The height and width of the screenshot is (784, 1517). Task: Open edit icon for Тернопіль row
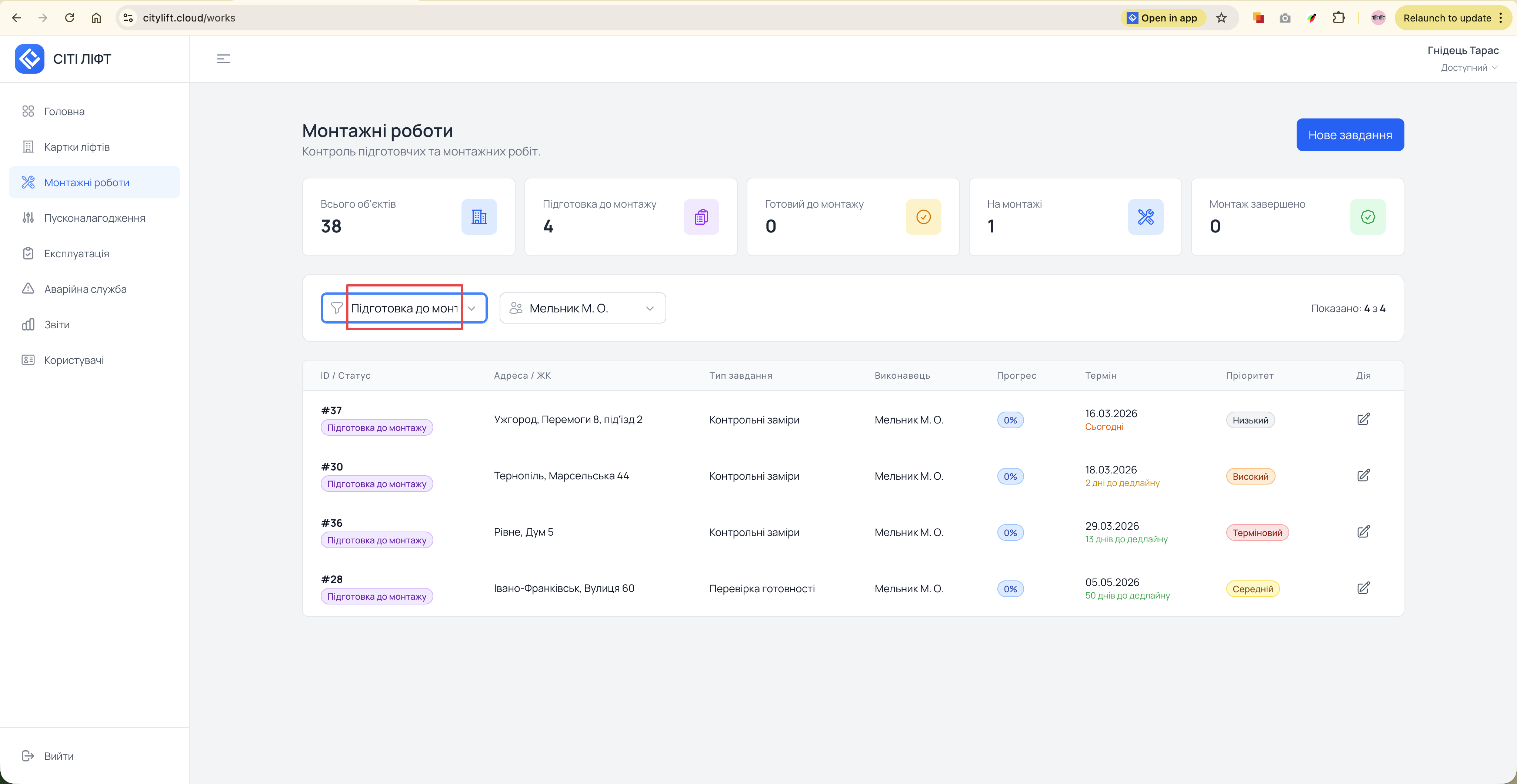(1363, 476)
